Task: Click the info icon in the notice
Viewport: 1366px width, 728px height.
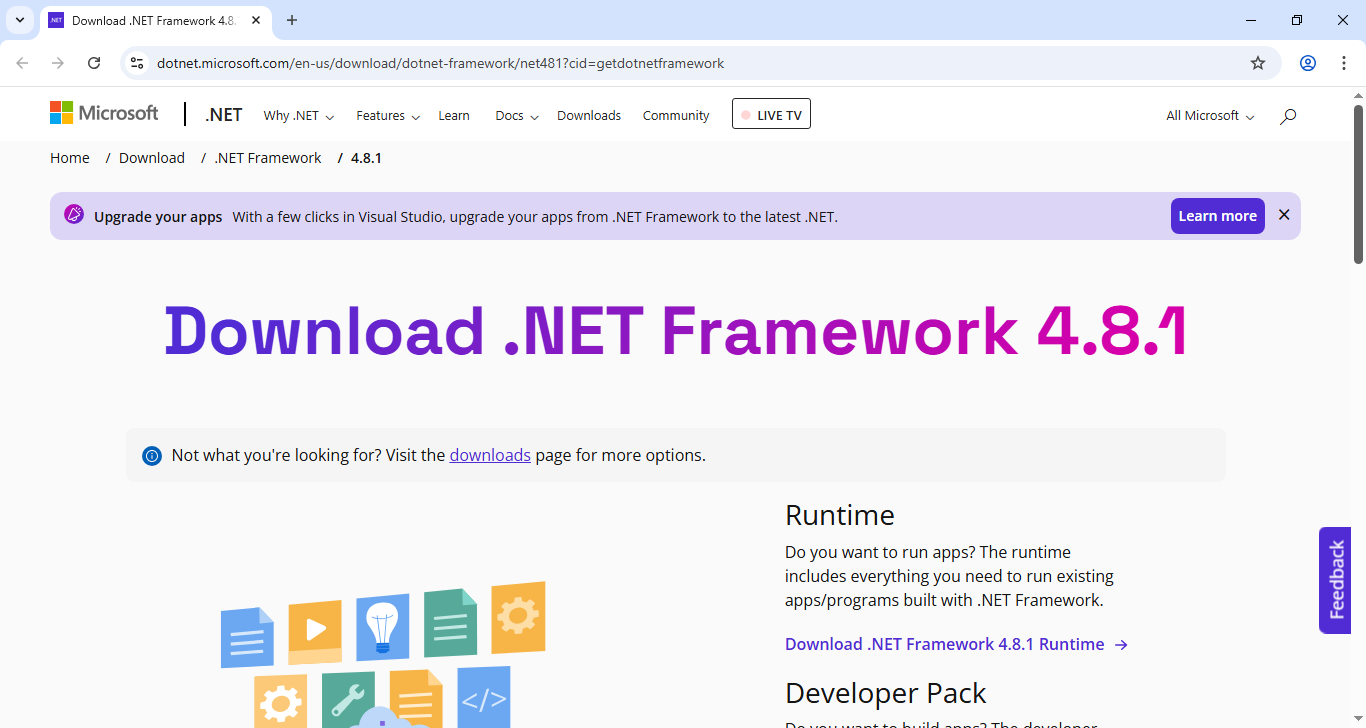Action: point(152,456)
